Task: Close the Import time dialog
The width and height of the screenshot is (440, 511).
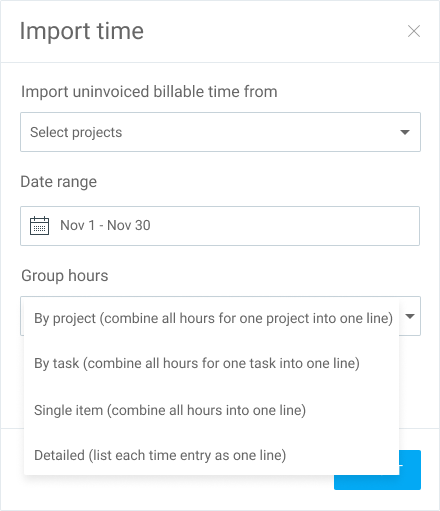Action: coord(414,31)
